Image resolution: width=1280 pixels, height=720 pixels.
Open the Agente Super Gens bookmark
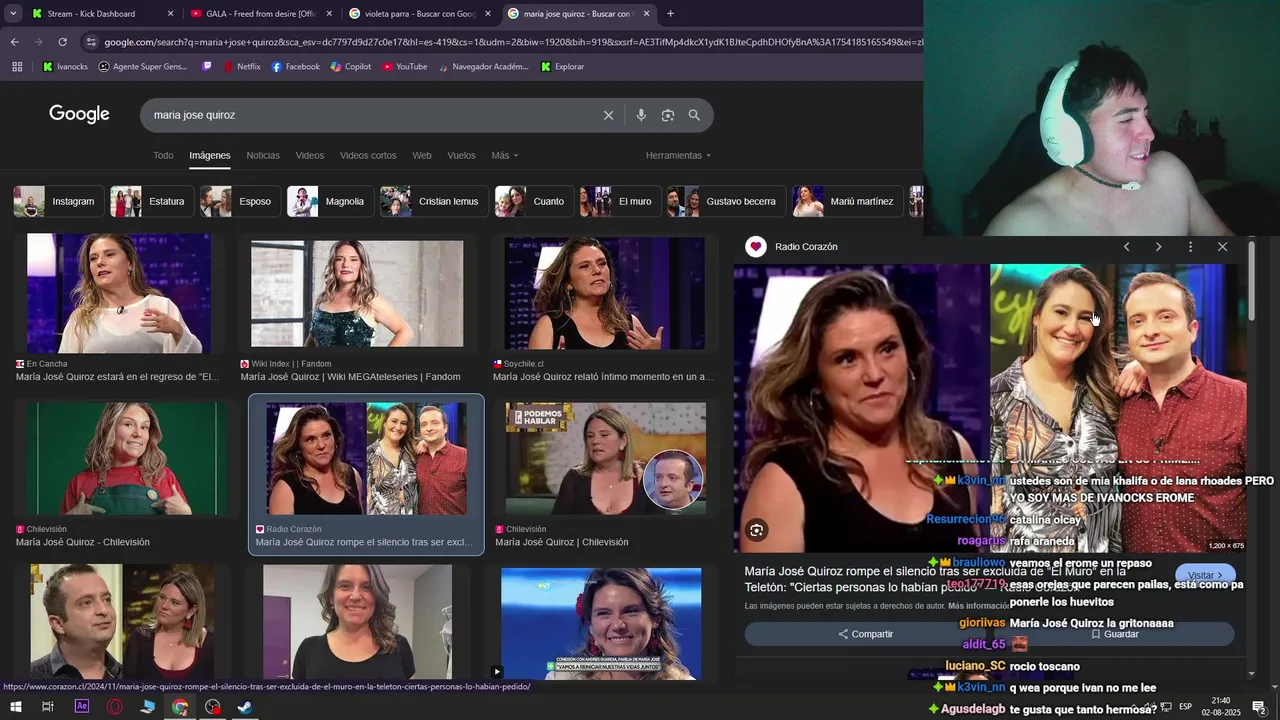tap(143, 67)
